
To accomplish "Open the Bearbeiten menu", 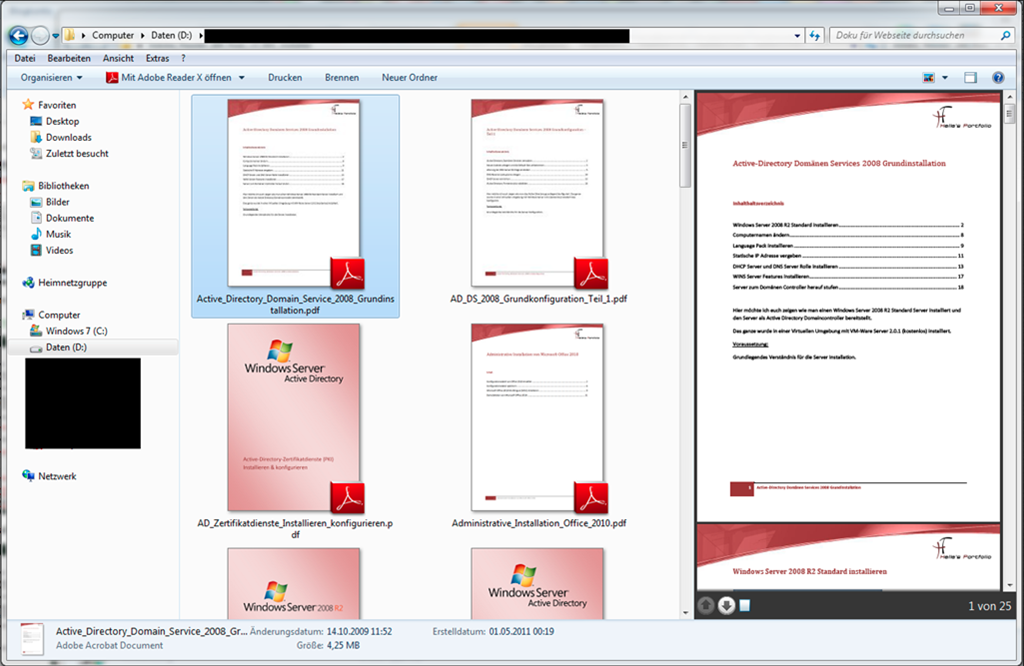I will [69, 58].
